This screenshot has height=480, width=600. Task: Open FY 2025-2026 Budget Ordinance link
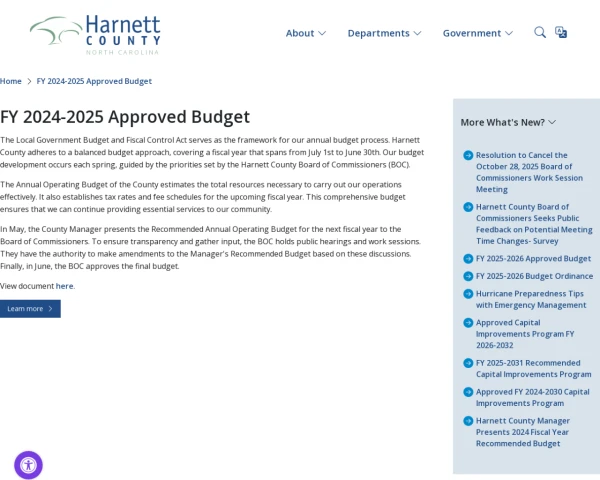(x=535, y=276)
